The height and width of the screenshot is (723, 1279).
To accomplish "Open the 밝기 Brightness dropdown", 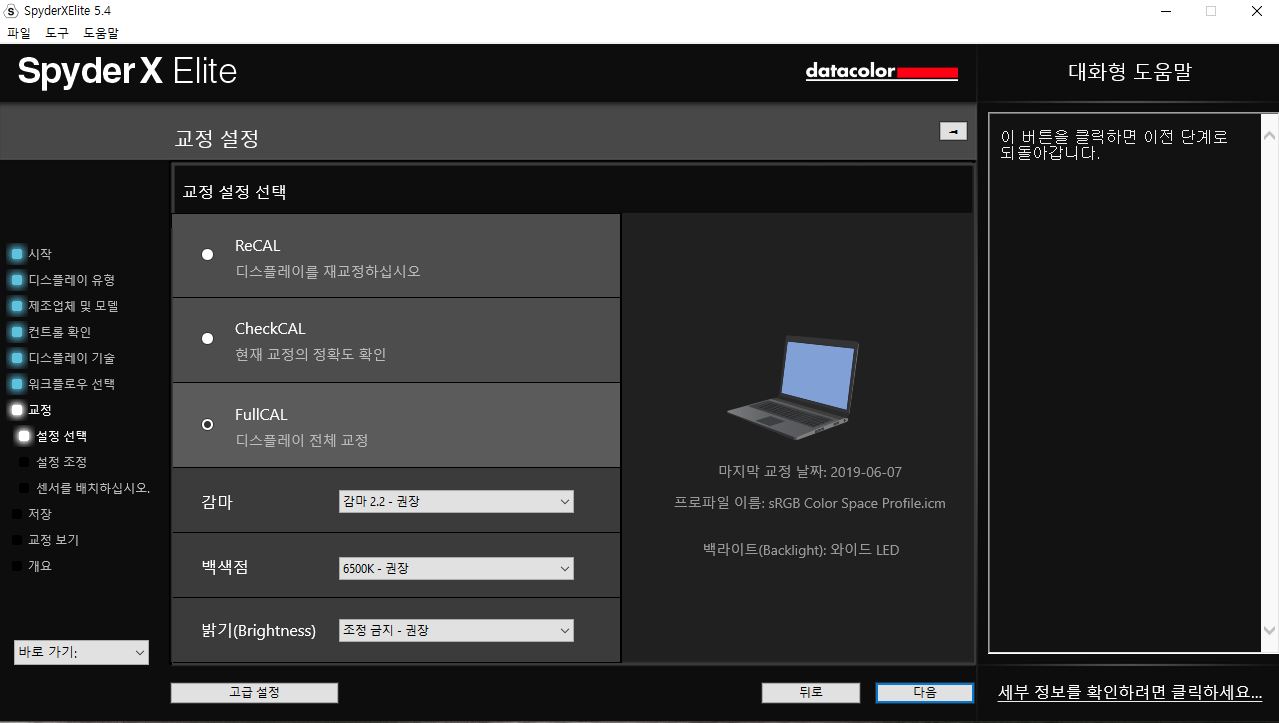I will 456,631.
